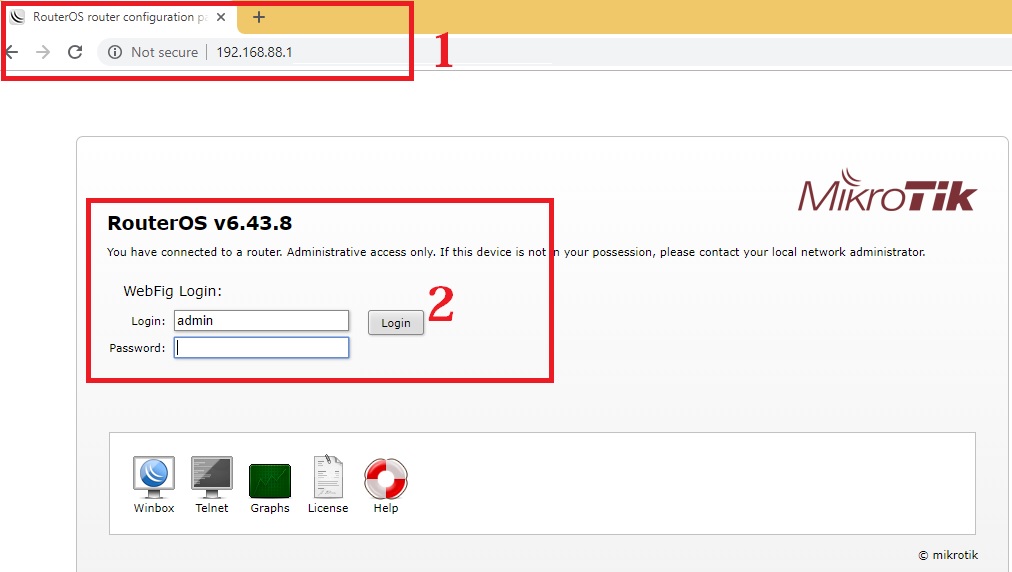Screen dimensions: 1012x572
Task: Click the Login field containing admin
Action: (261, 321)
